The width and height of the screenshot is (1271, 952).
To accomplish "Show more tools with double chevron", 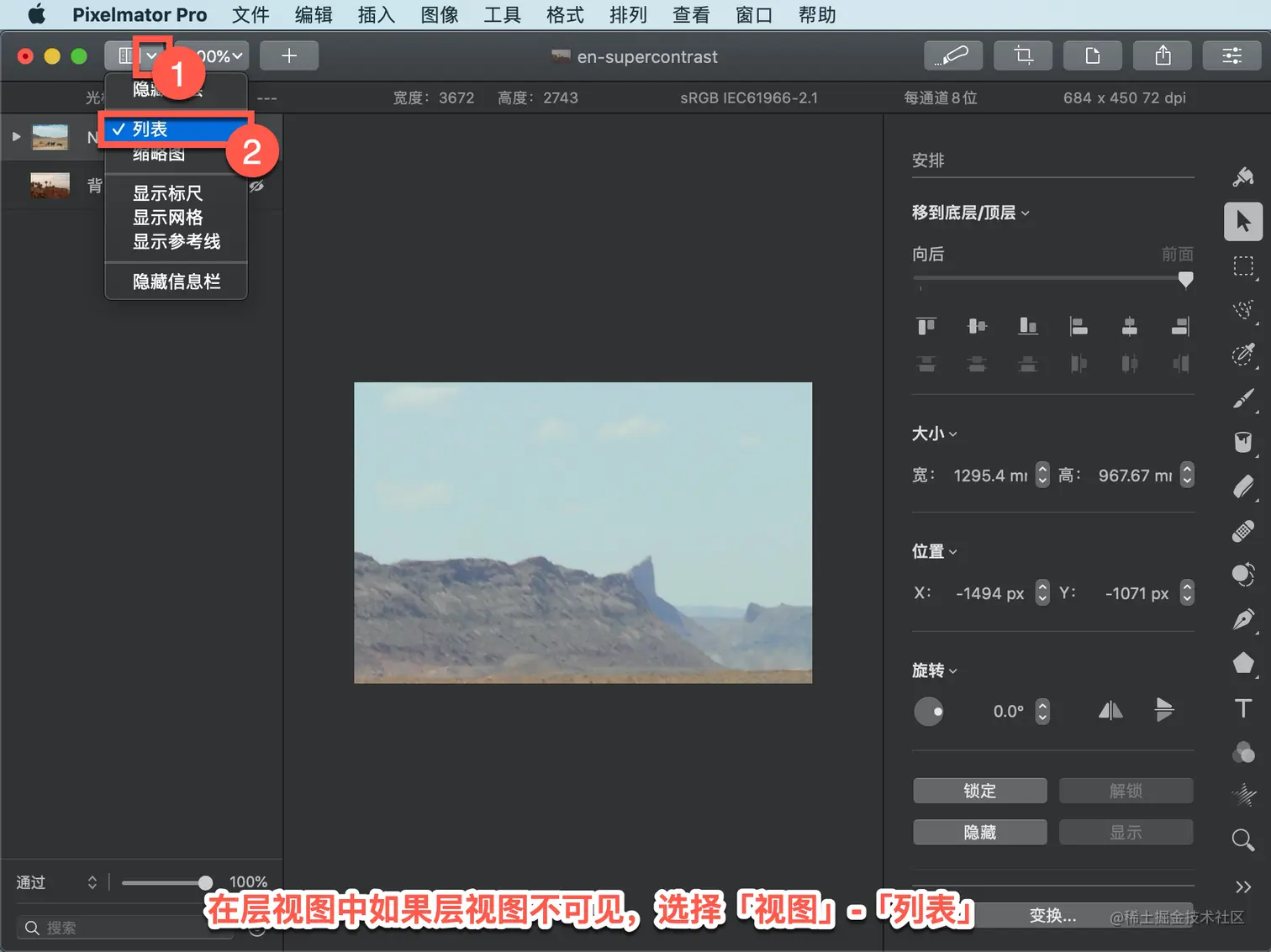I will pos(1243,886).
